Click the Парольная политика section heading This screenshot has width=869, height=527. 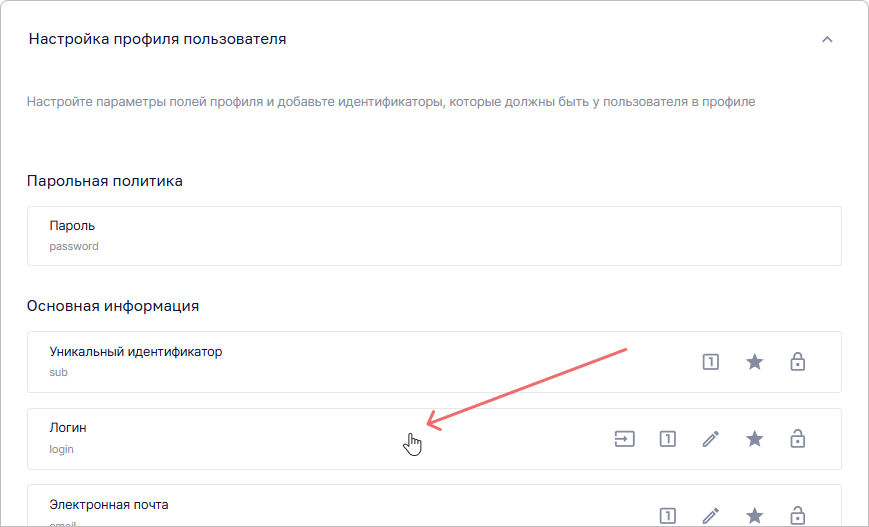pos(105,181)
